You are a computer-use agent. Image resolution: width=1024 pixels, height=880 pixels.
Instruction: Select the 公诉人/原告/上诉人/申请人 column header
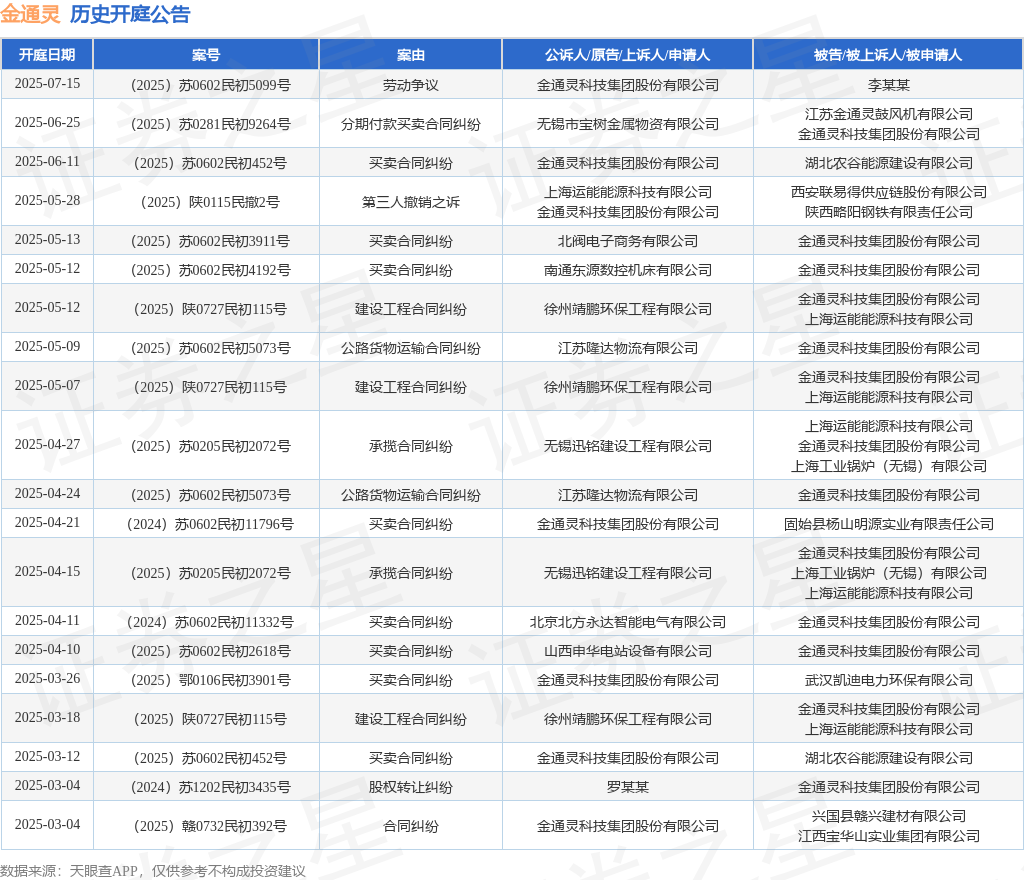click(628, 55)
